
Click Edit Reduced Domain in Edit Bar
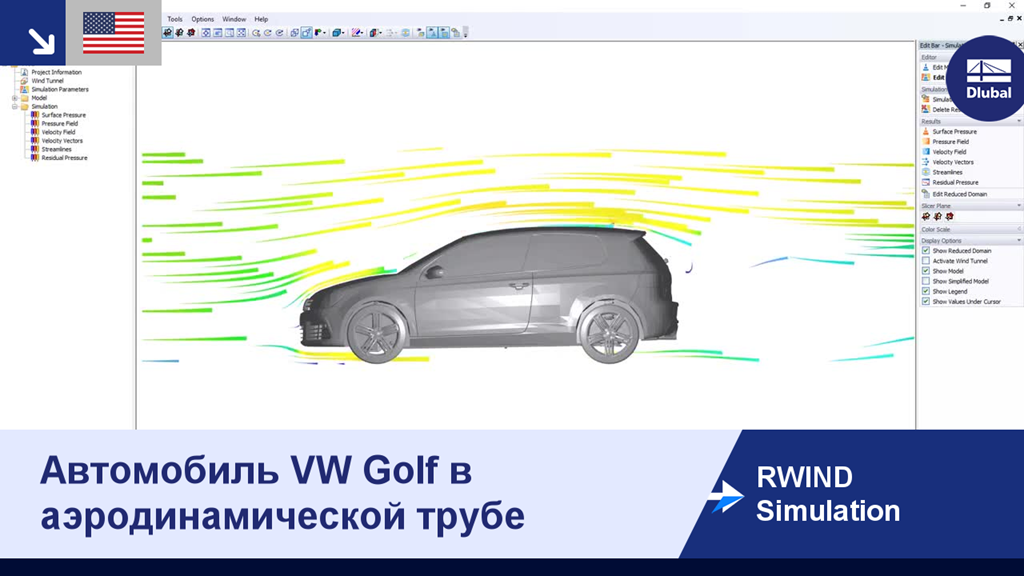[959, 194]
